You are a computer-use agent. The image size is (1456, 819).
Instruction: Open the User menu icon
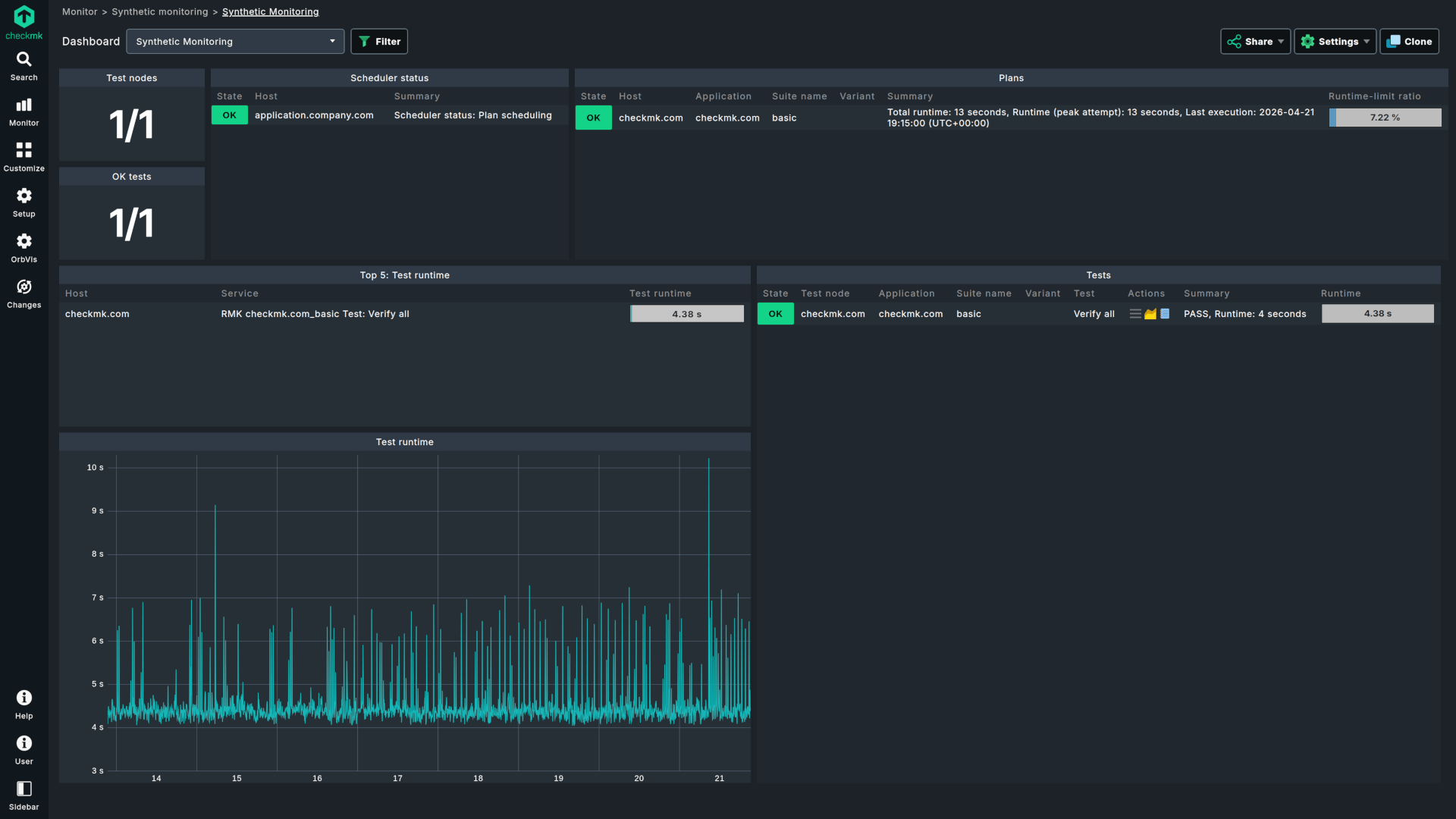click(x=24, y=750)
